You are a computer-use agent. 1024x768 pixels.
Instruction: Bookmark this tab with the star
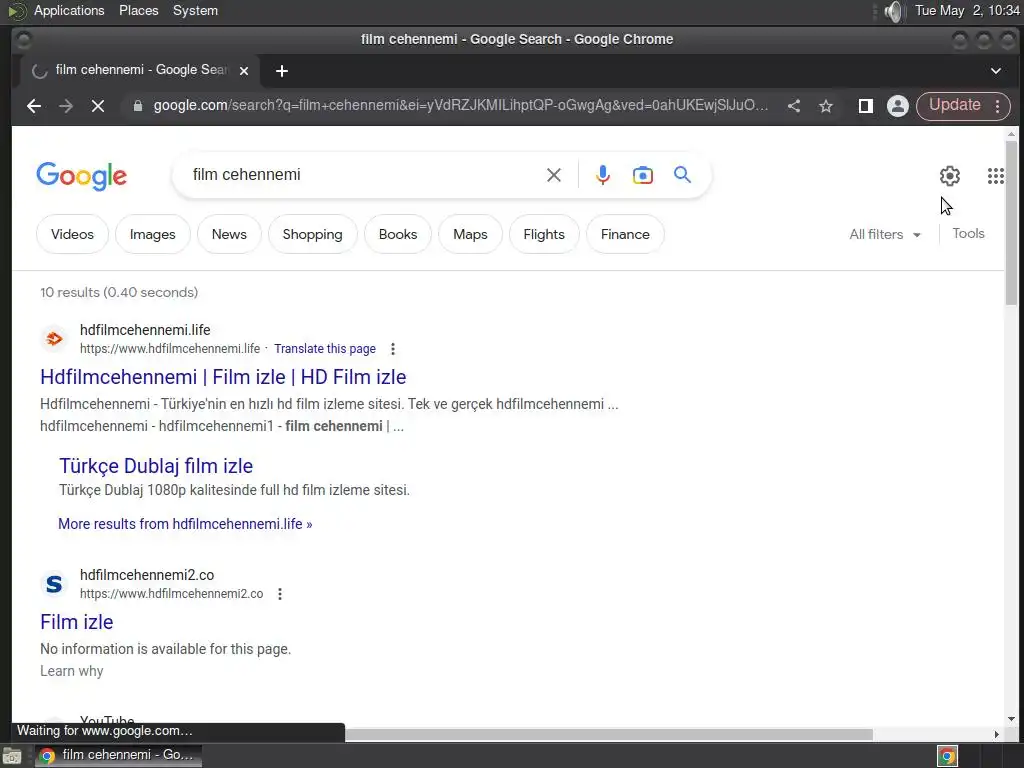point(826,106)
